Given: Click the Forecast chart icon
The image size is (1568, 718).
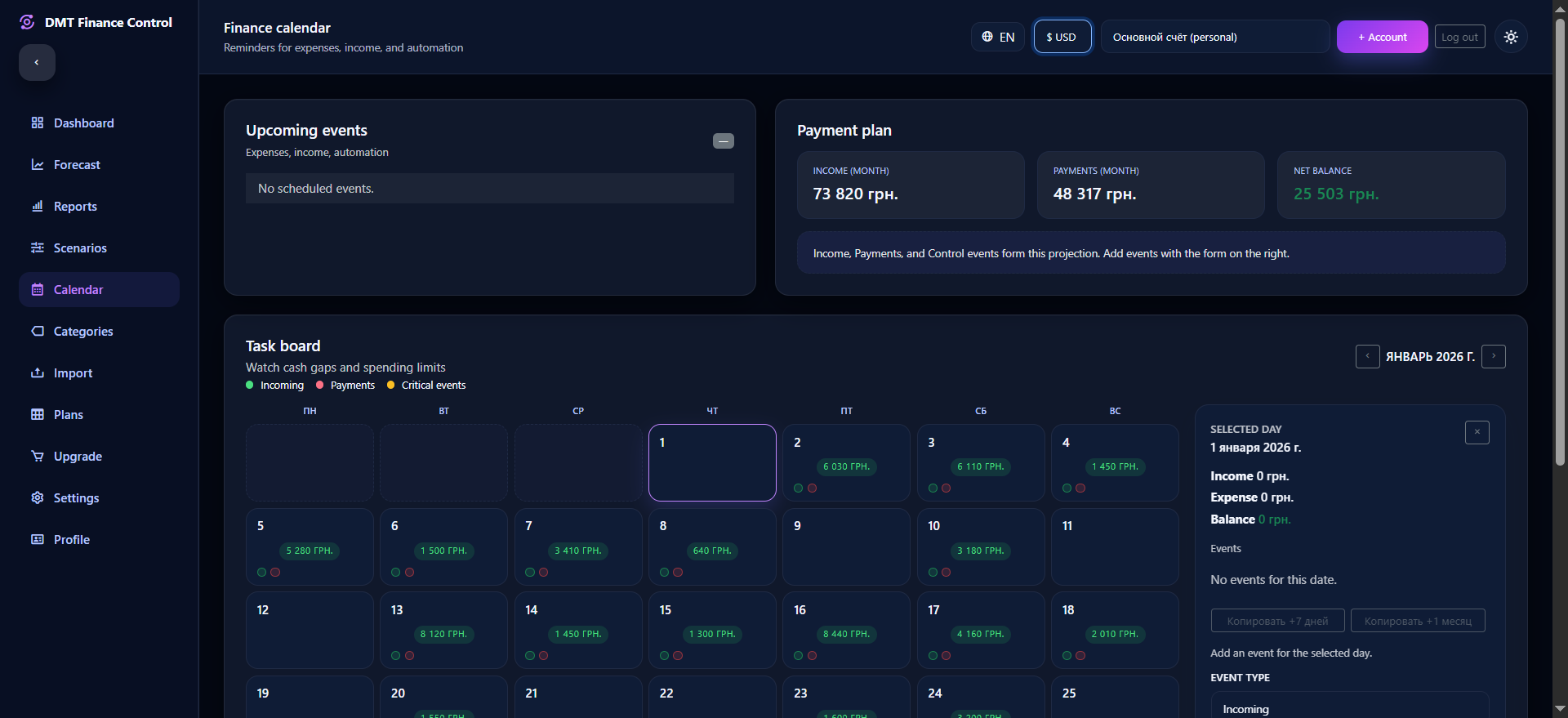Looking at the screenshot, I should 38,164.
